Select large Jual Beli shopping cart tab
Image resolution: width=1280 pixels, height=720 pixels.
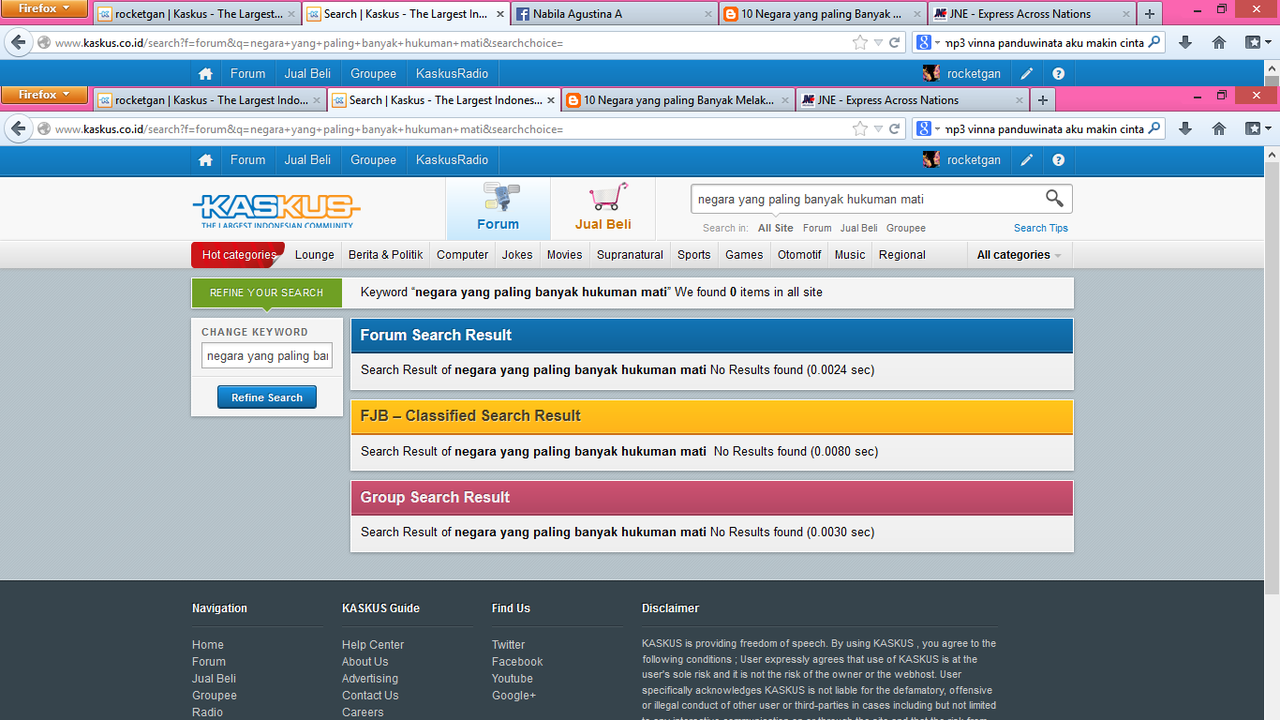603,209
